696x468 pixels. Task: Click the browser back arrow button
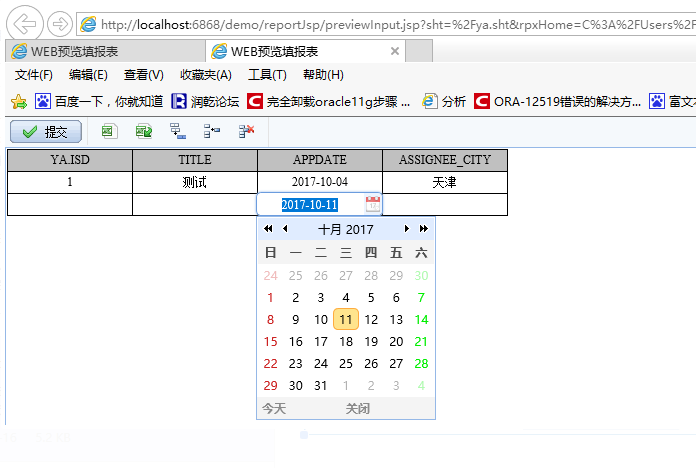coord(25,24)
